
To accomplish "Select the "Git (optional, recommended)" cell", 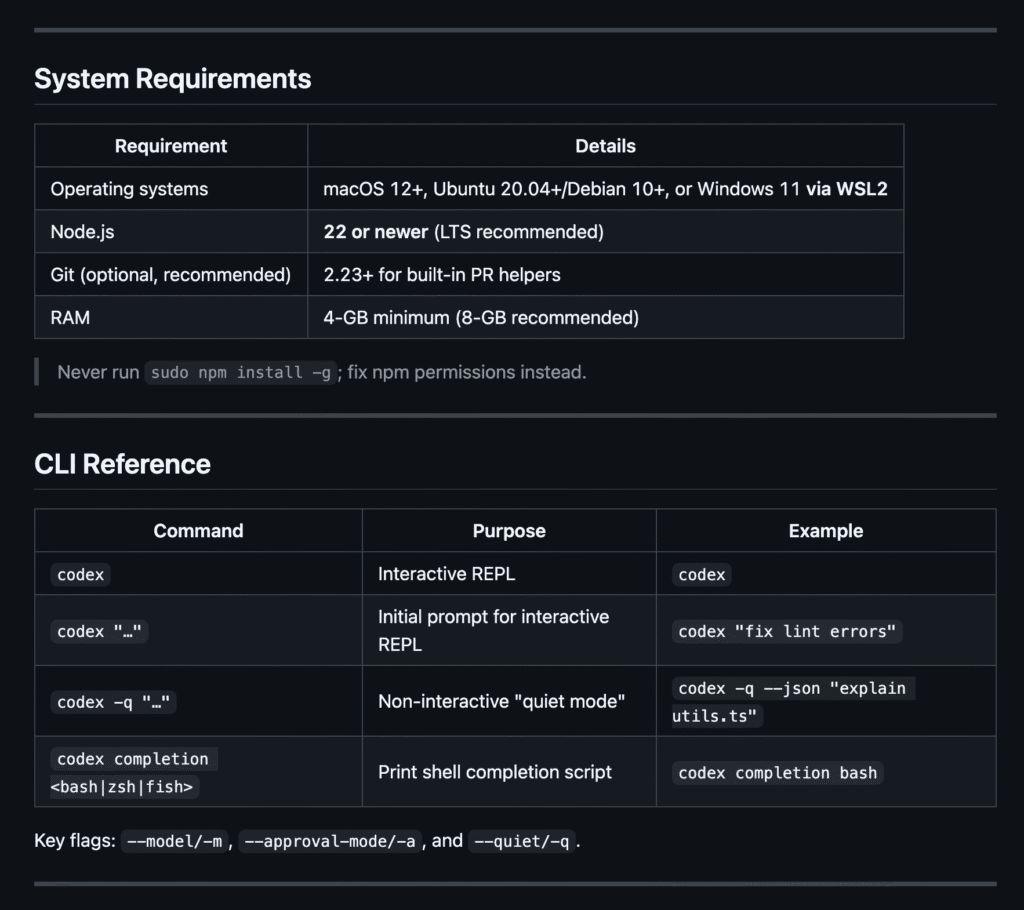I will coord(170,274).
